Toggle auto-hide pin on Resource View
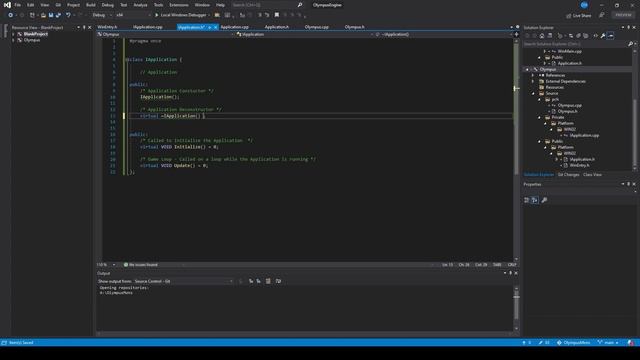 [84, 27]
